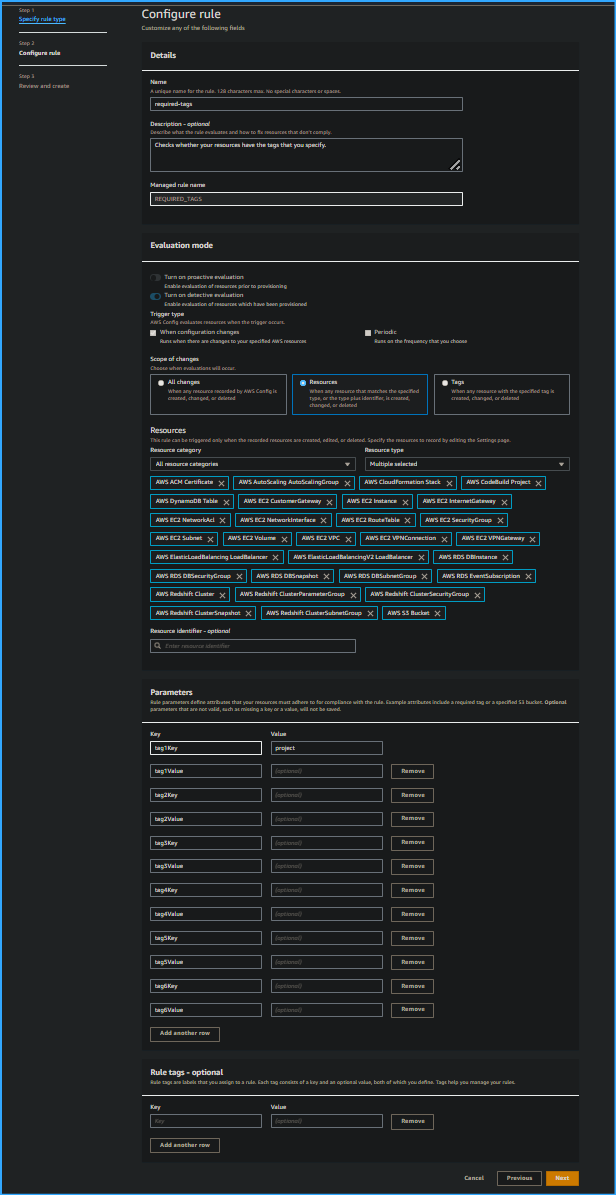Click the resource identifier search field
616x1195 pixels.
pos(253,646)
